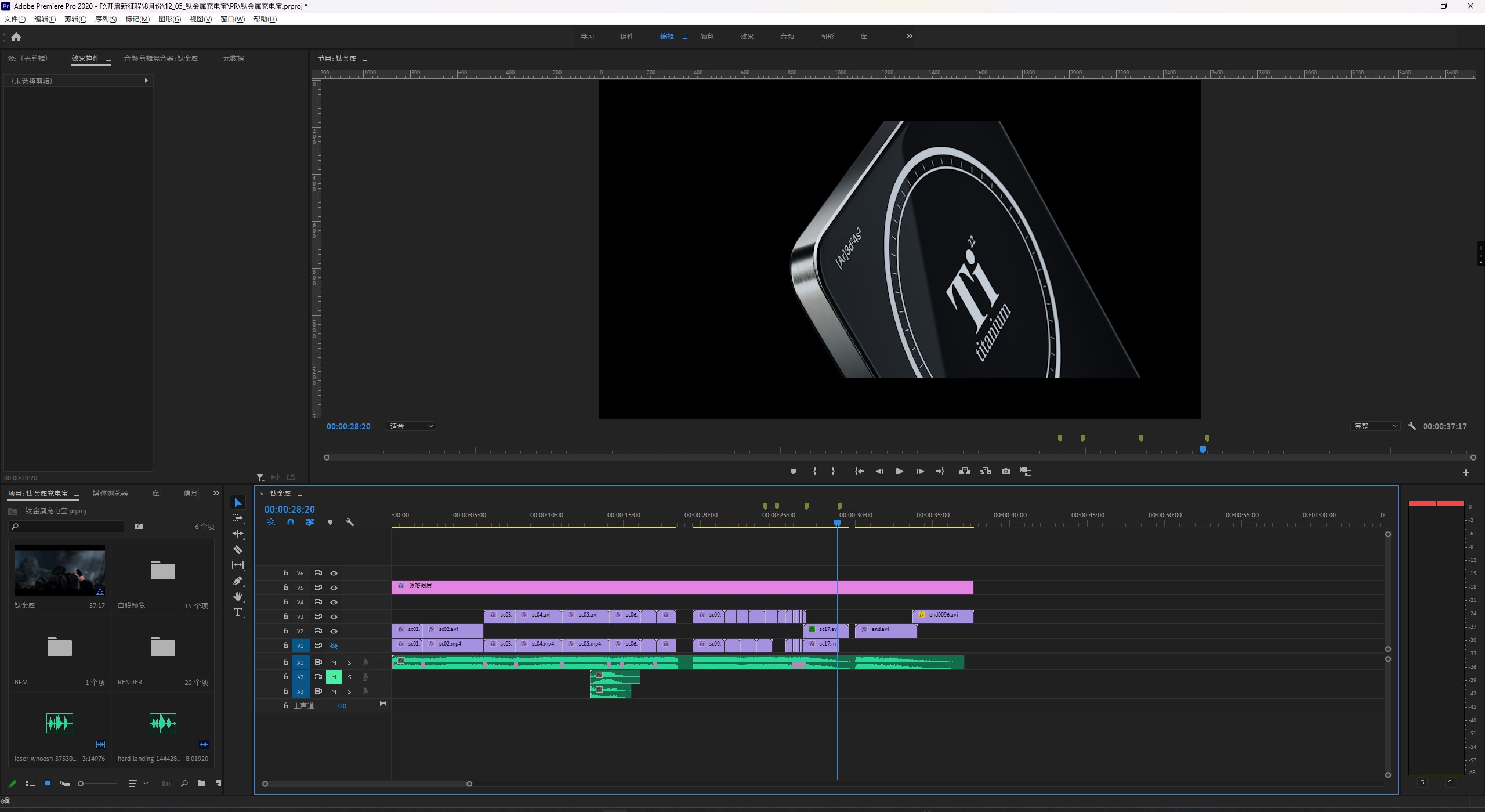The image size is (1485, 812).
Task: Open the 钛金属 sequence panel menu
Action: pos(300,494)
